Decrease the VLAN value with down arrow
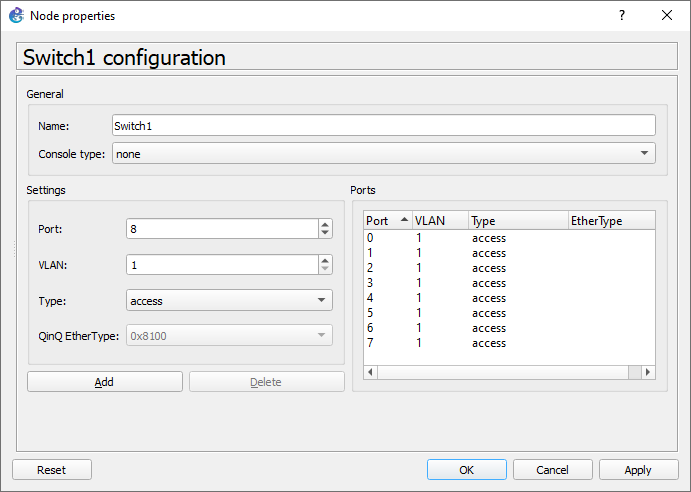The height and width of the screenshot is (492, 691). tap(325, 269)
